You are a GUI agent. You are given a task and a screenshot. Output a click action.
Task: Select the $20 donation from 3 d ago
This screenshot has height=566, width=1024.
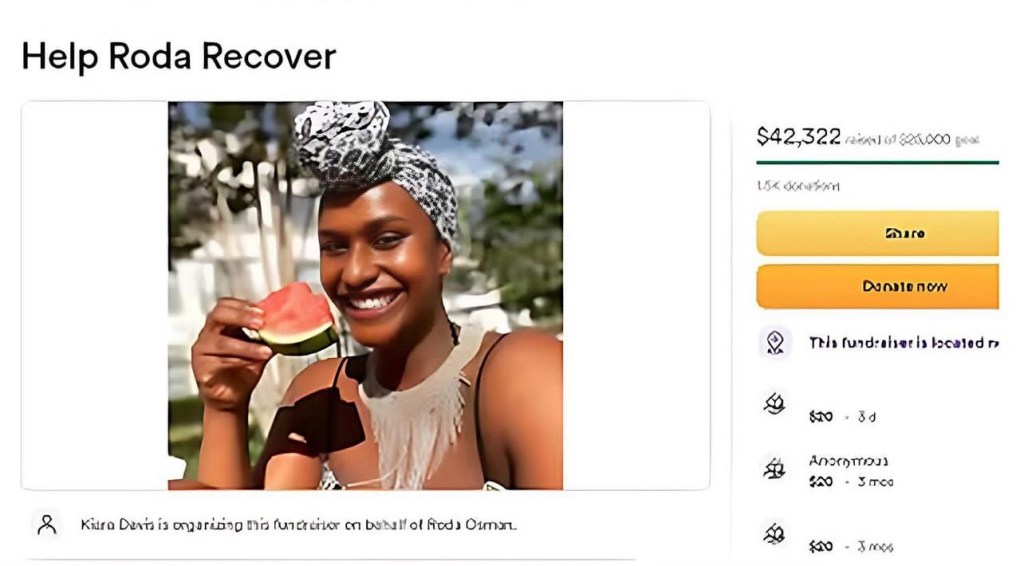tap(842, 416)
